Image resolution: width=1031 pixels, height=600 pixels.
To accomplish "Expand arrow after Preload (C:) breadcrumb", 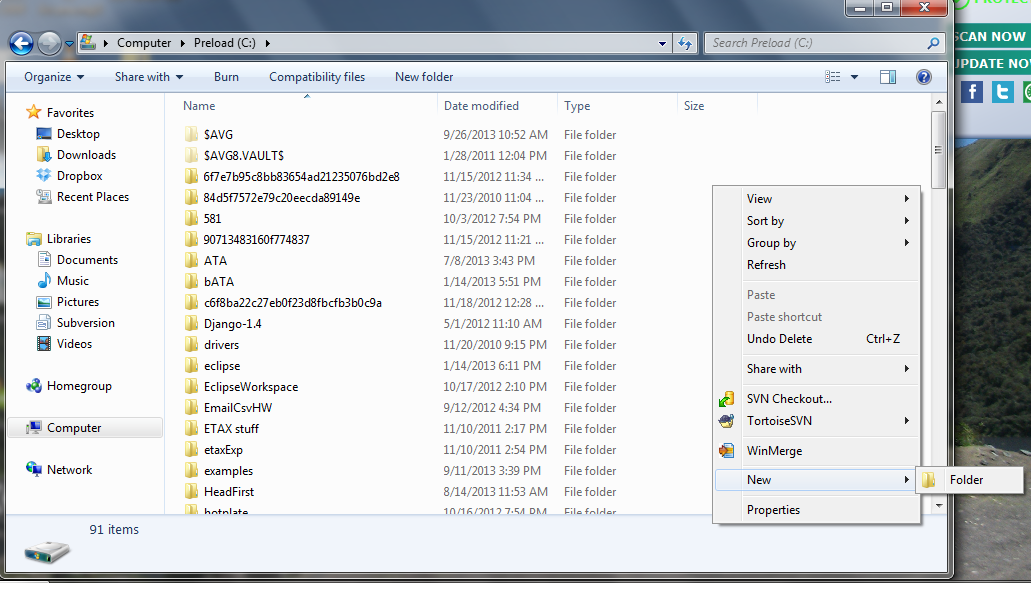I will [268, 43].
